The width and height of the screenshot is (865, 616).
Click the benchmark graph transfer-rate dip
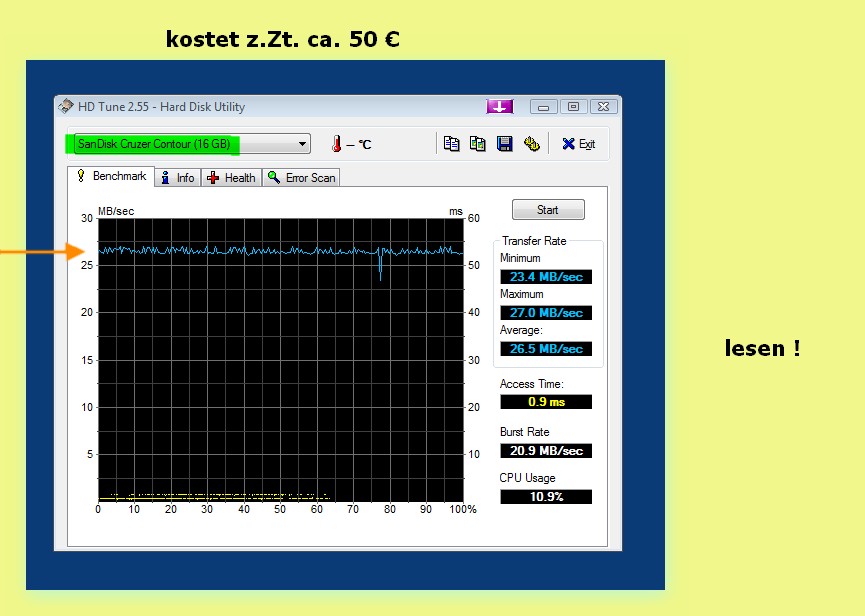coord(380,266)
